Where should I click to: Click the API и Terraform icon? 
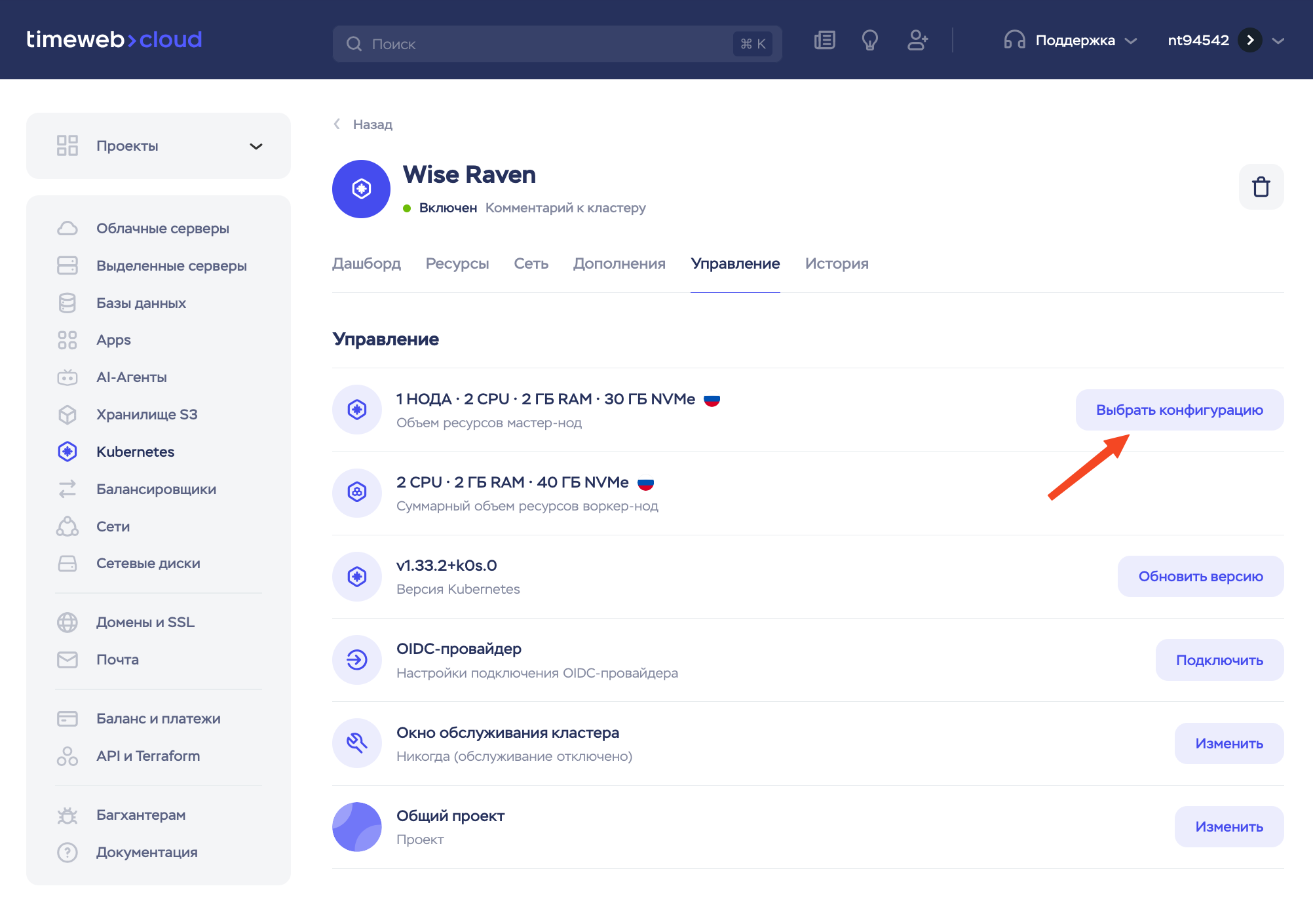(67, 756)
